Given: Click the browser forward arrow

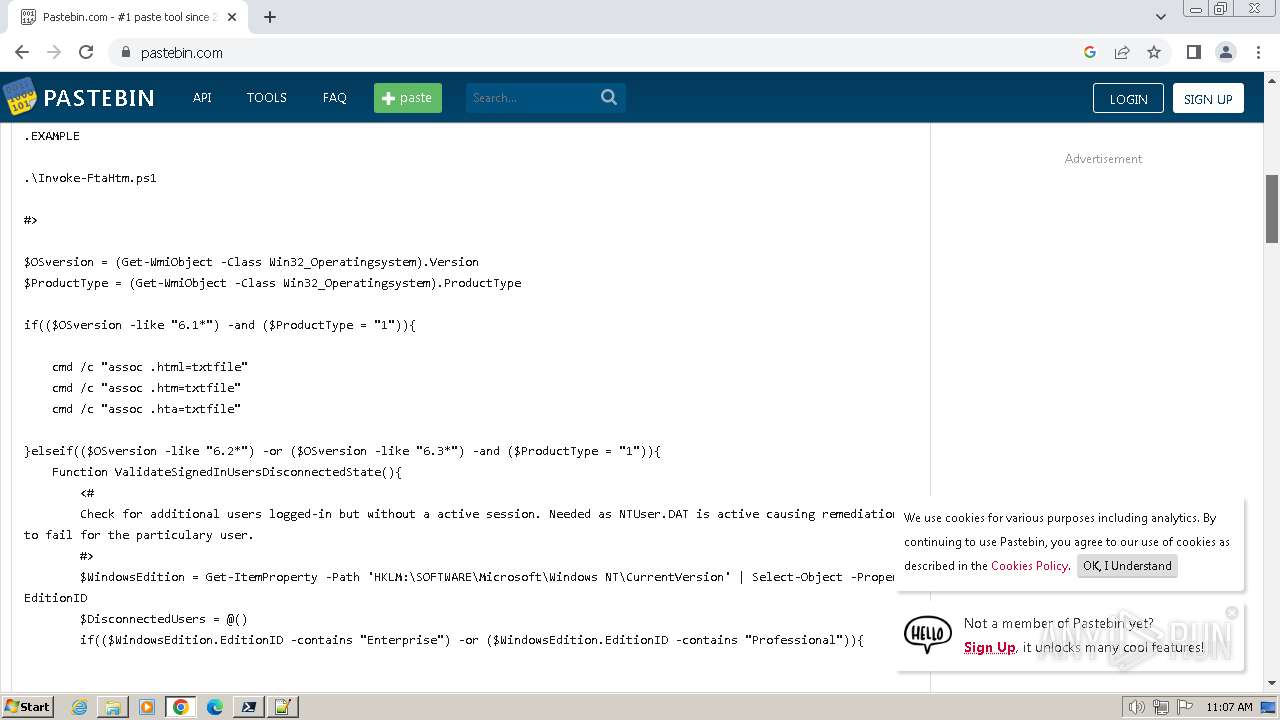Looking at the screenshot, I should [x=54, y=52].
